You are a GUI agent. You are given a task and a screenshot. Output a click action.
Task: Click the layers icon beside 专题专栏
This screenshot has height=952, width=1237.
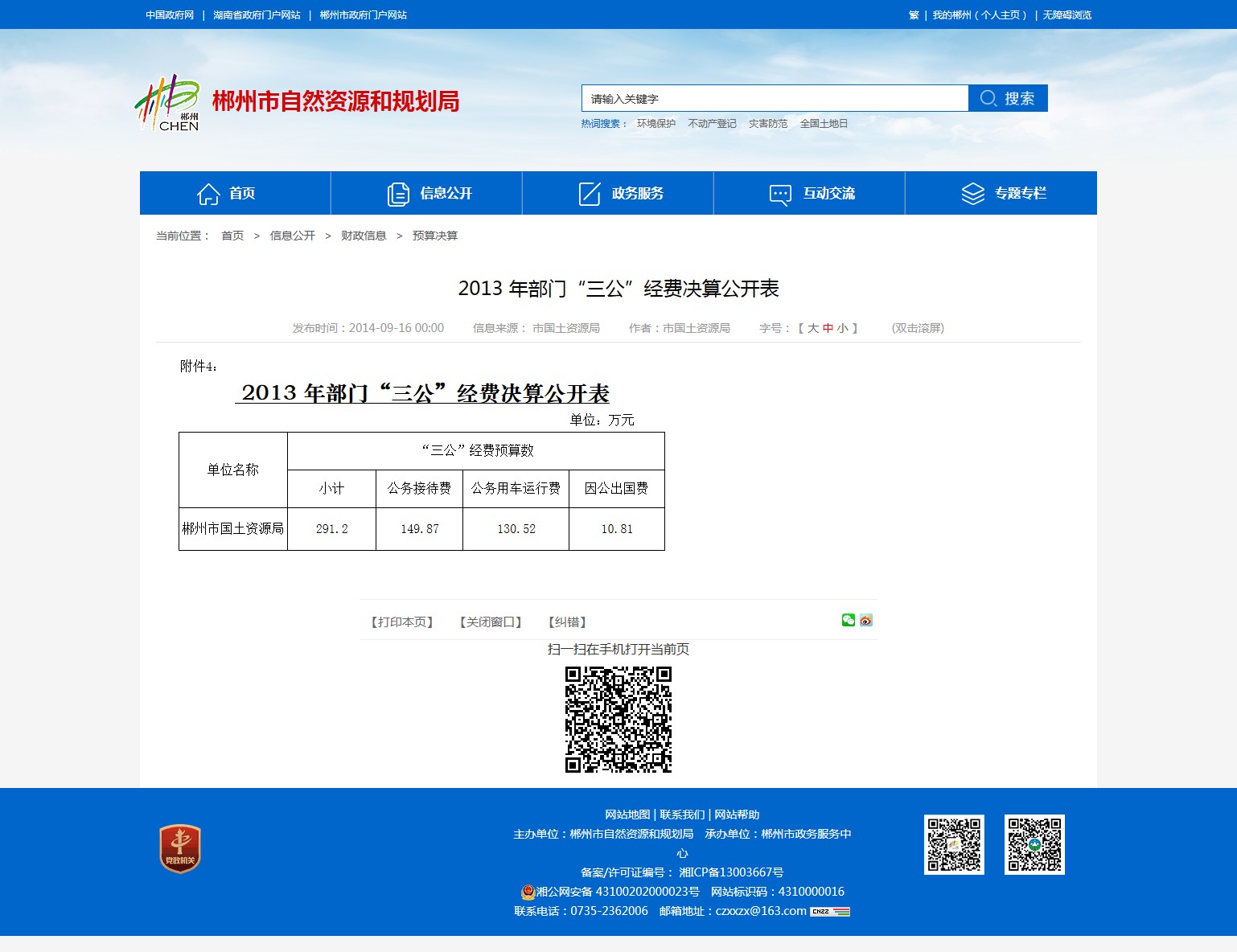coord(972,194)
